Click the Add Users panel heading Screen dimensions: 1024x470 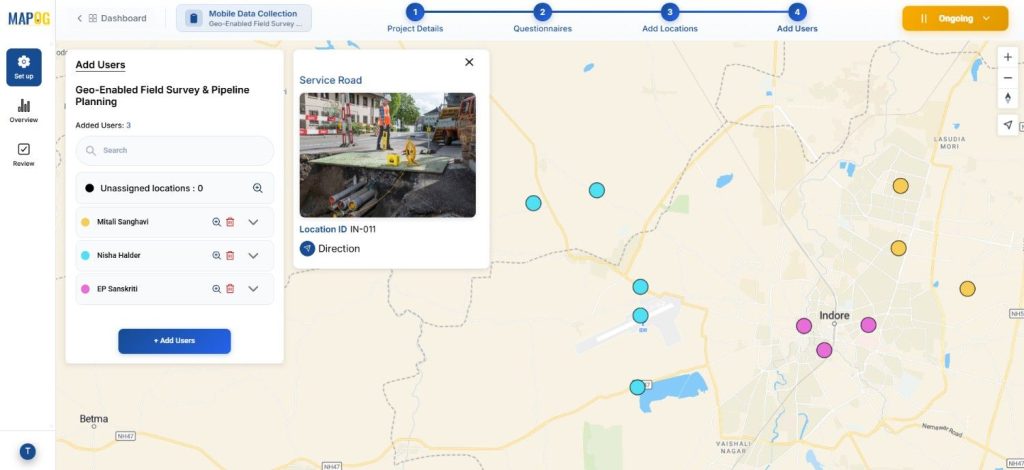pyautogui.click(x=100, y=65)
